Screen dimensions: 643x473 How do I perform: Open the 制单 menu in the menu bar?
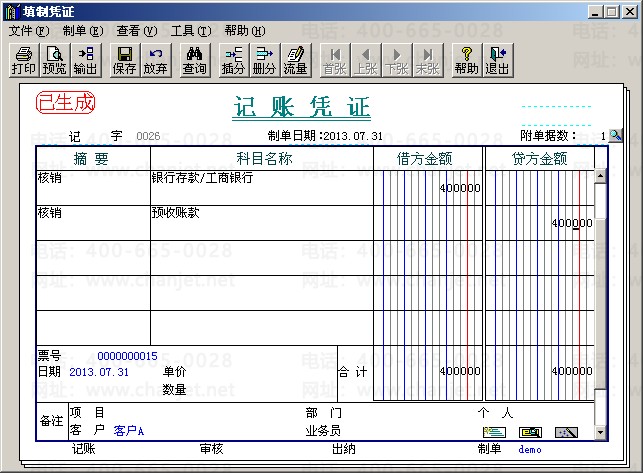click(82, 31)
